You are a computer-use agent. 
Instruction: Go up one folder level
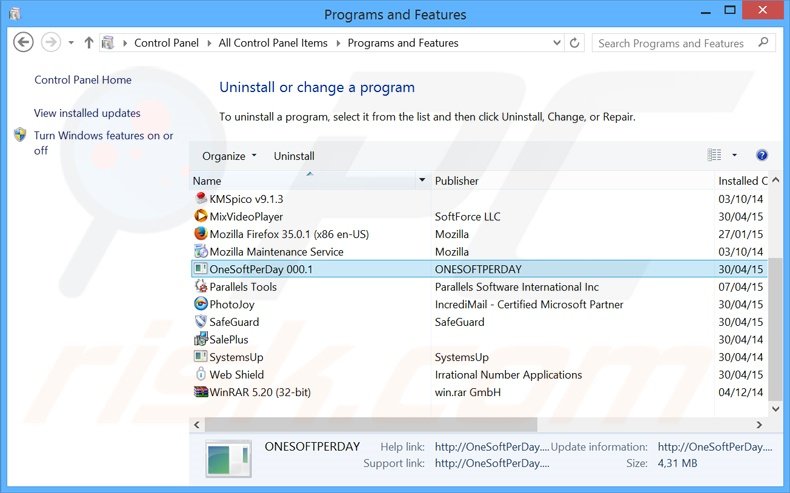click(89, 43)
